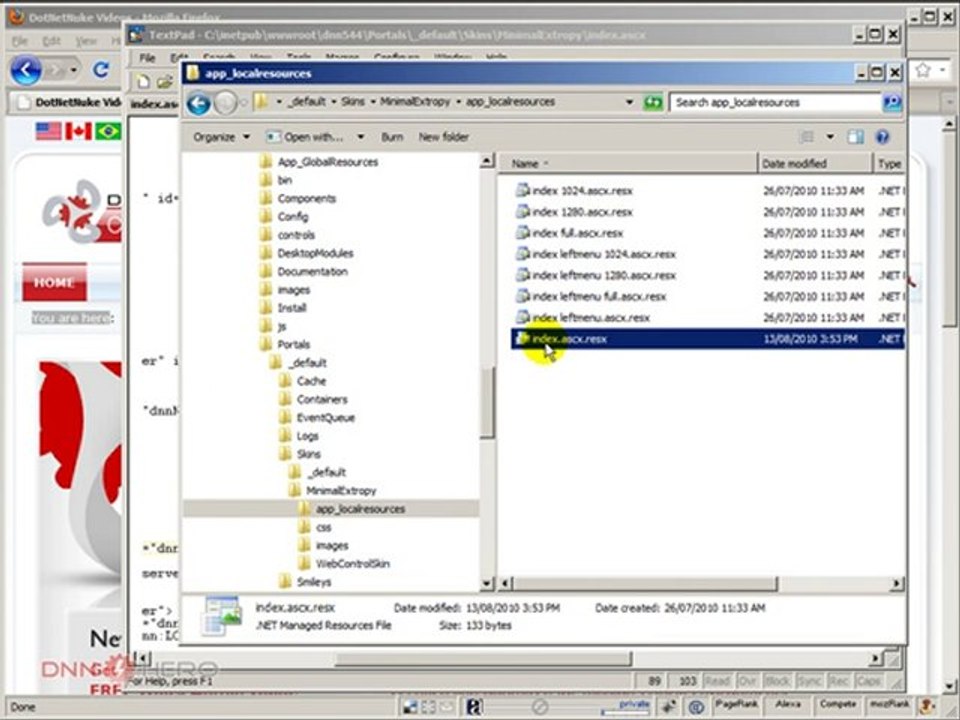Click the Open with... button
The height and width of the screenshot is (720, 960).
pyautogui.click(x=306, y=137)
